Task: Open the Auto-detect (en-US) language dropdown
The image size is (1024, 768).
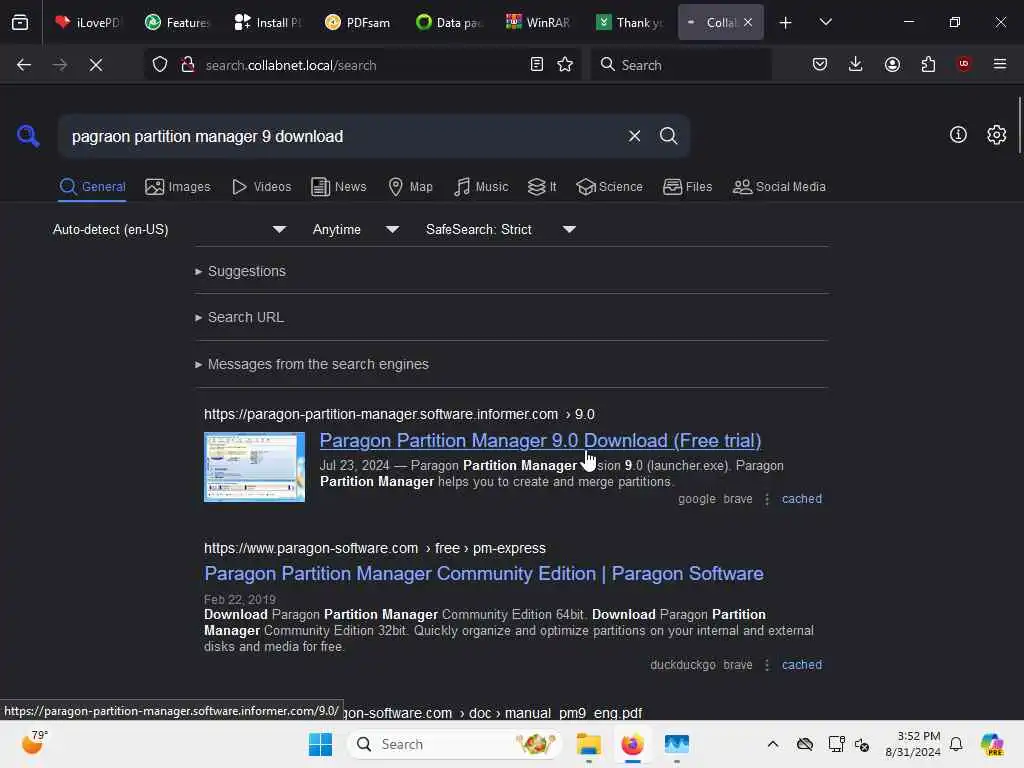Action: (x=169, y=229)
